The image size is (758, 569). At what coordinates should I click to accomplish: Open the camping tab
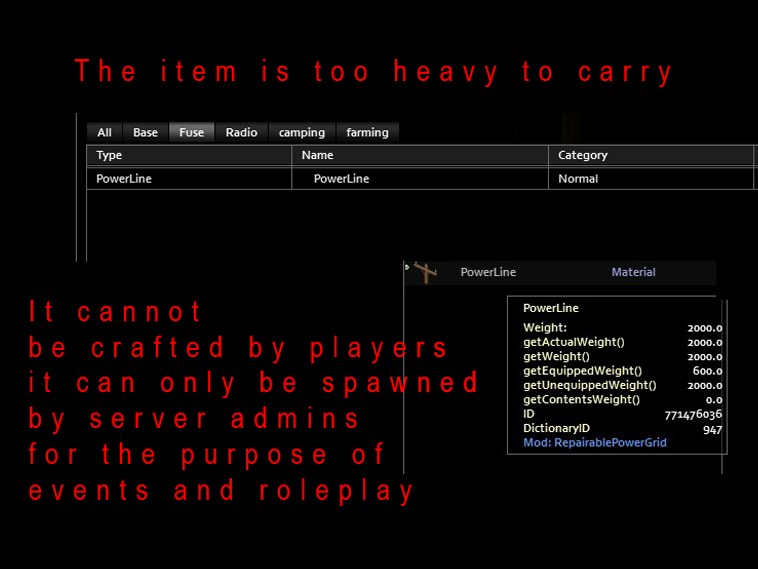pos(302,132)
